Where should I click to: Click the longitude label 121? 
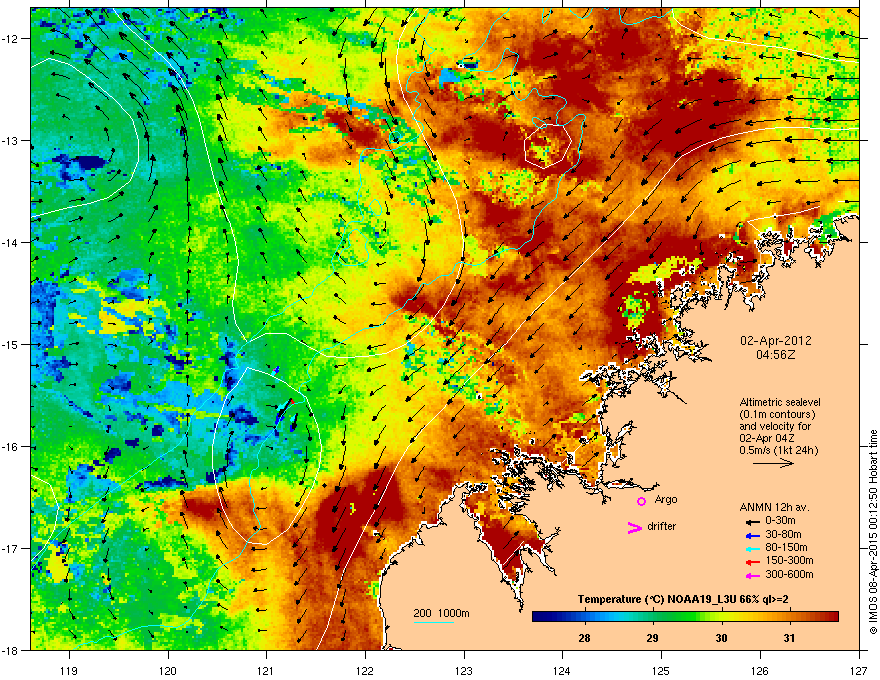point(266,670)
